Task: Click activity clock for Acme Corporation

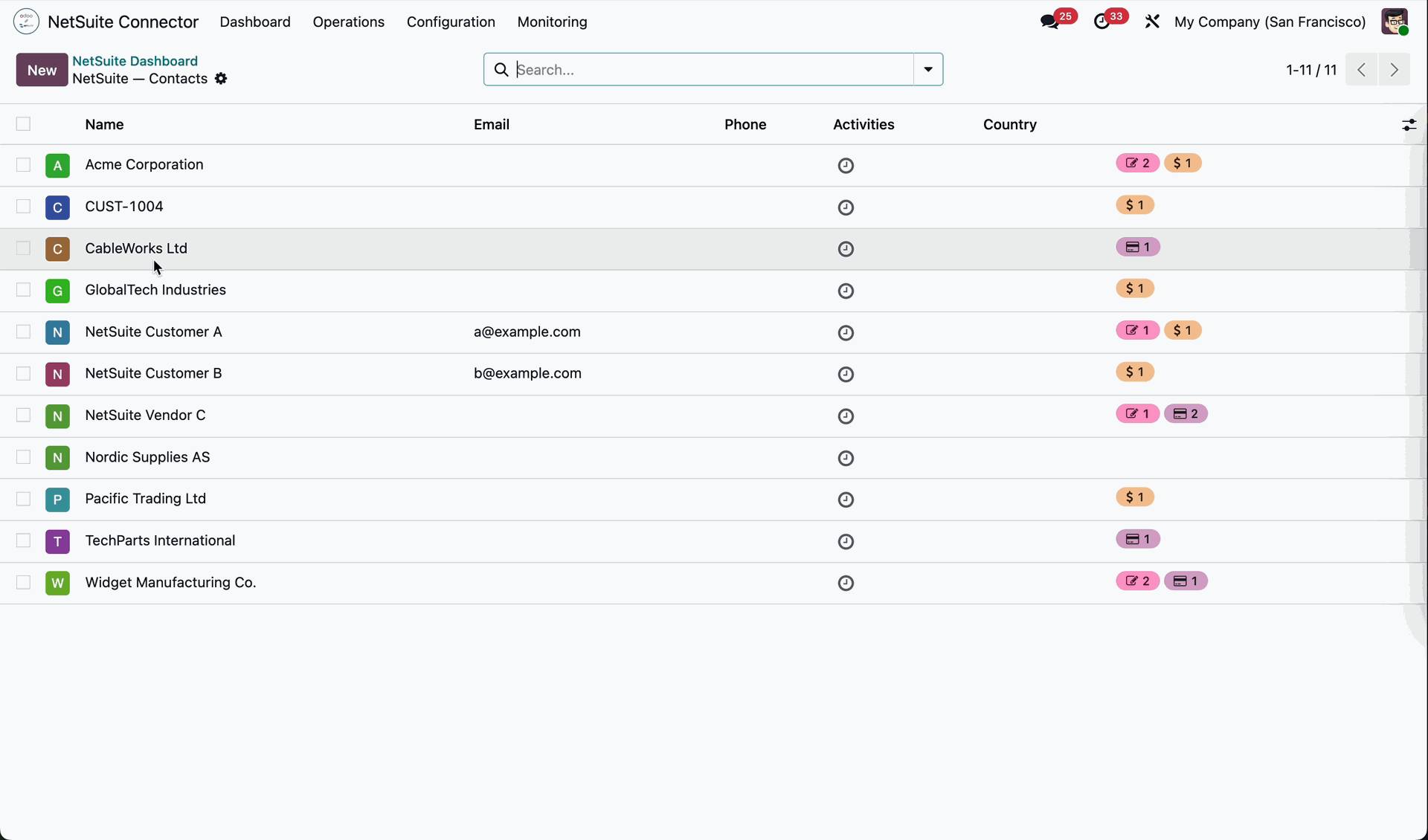Action: (x=846, y=166)
